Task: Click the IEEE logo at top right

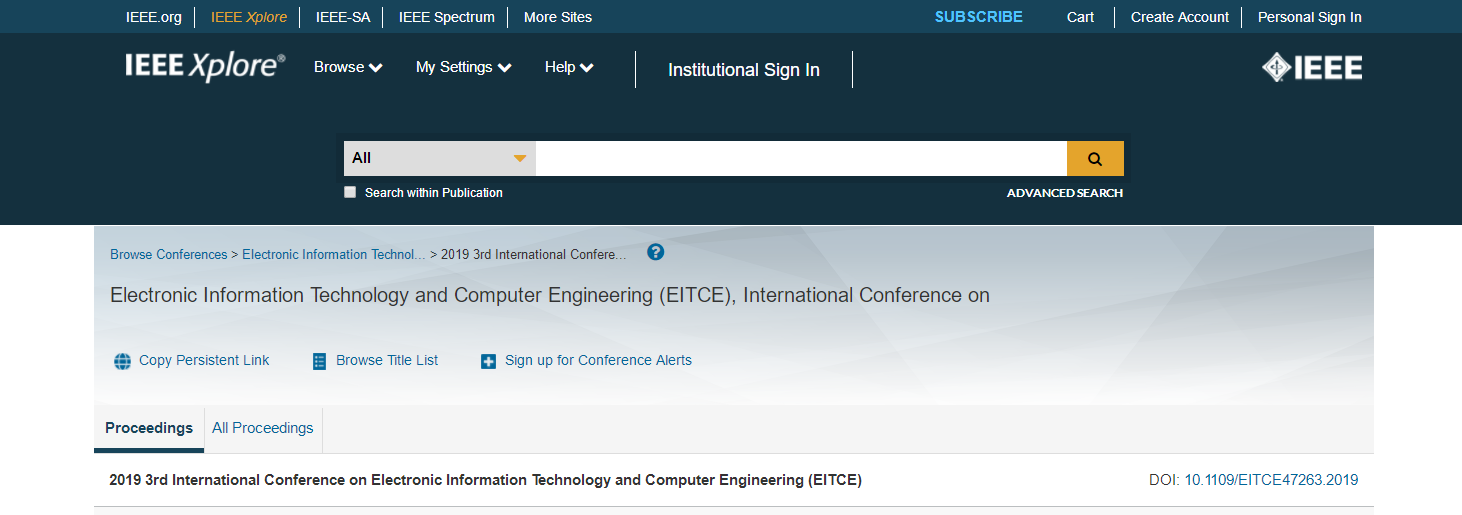Action: click(1312, 68)
